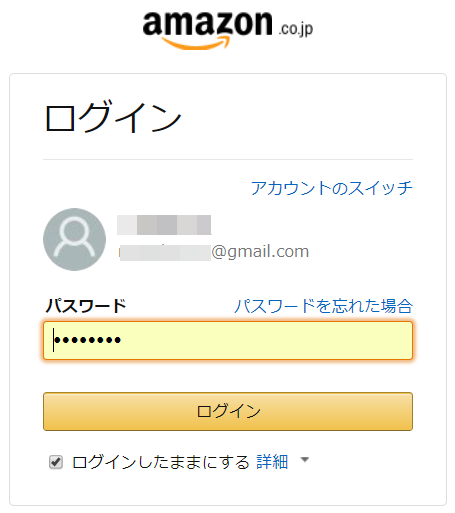Open the 詳細 details link

[x=272, y=462]
